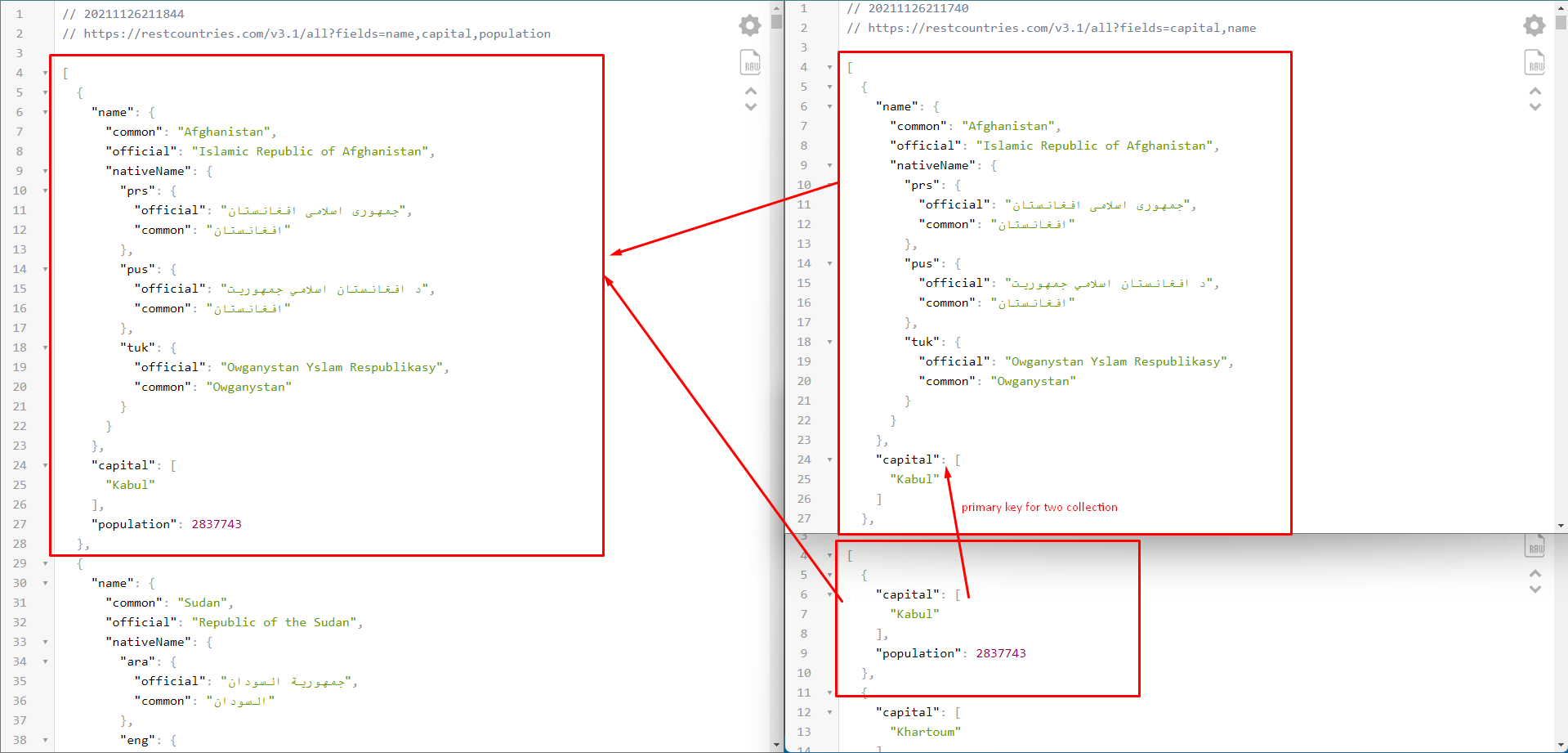Collapse object at line 5, upper right pane
The width and height of the screenshot is (1568, 753).
click(829, 87)
